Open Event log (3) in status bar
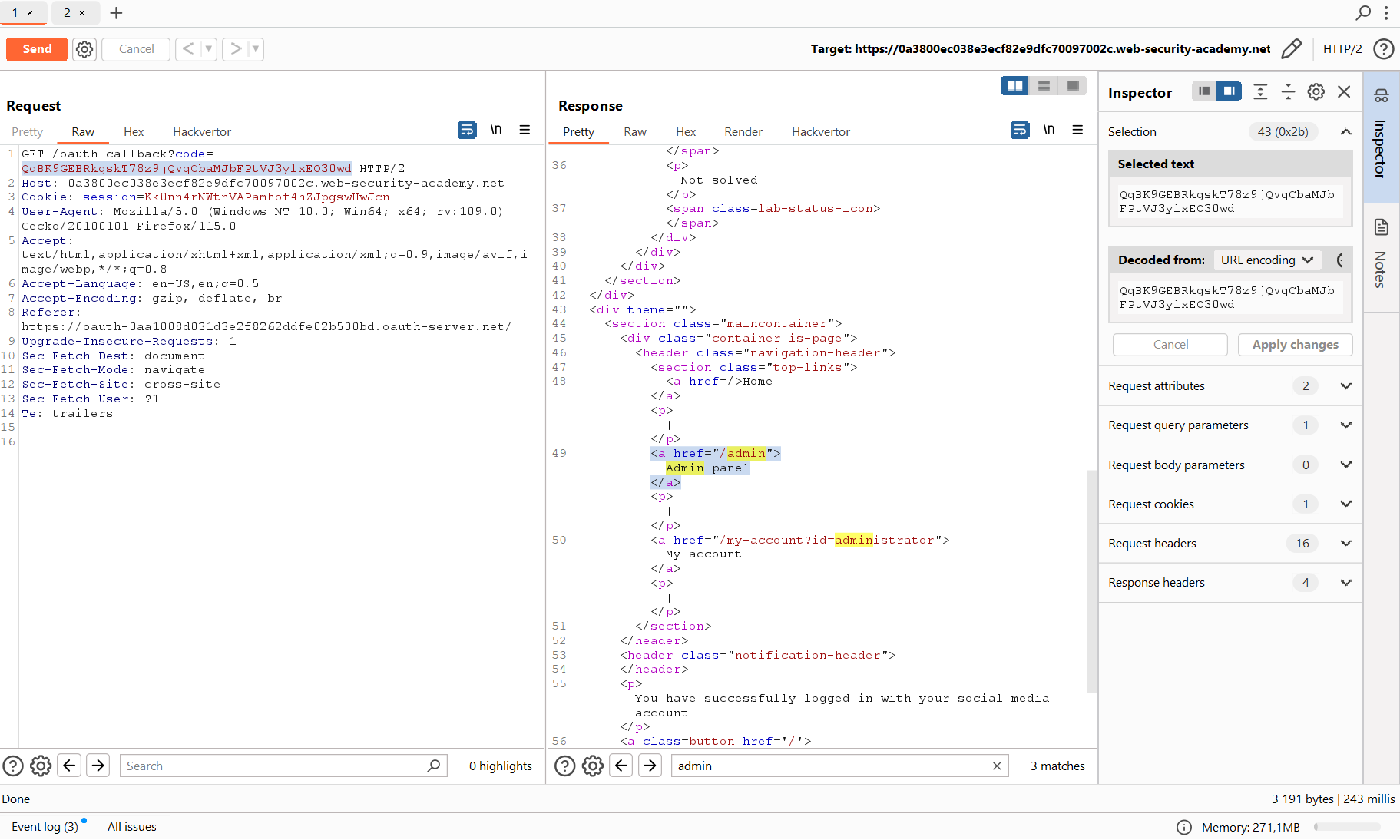 coord(45,827)
